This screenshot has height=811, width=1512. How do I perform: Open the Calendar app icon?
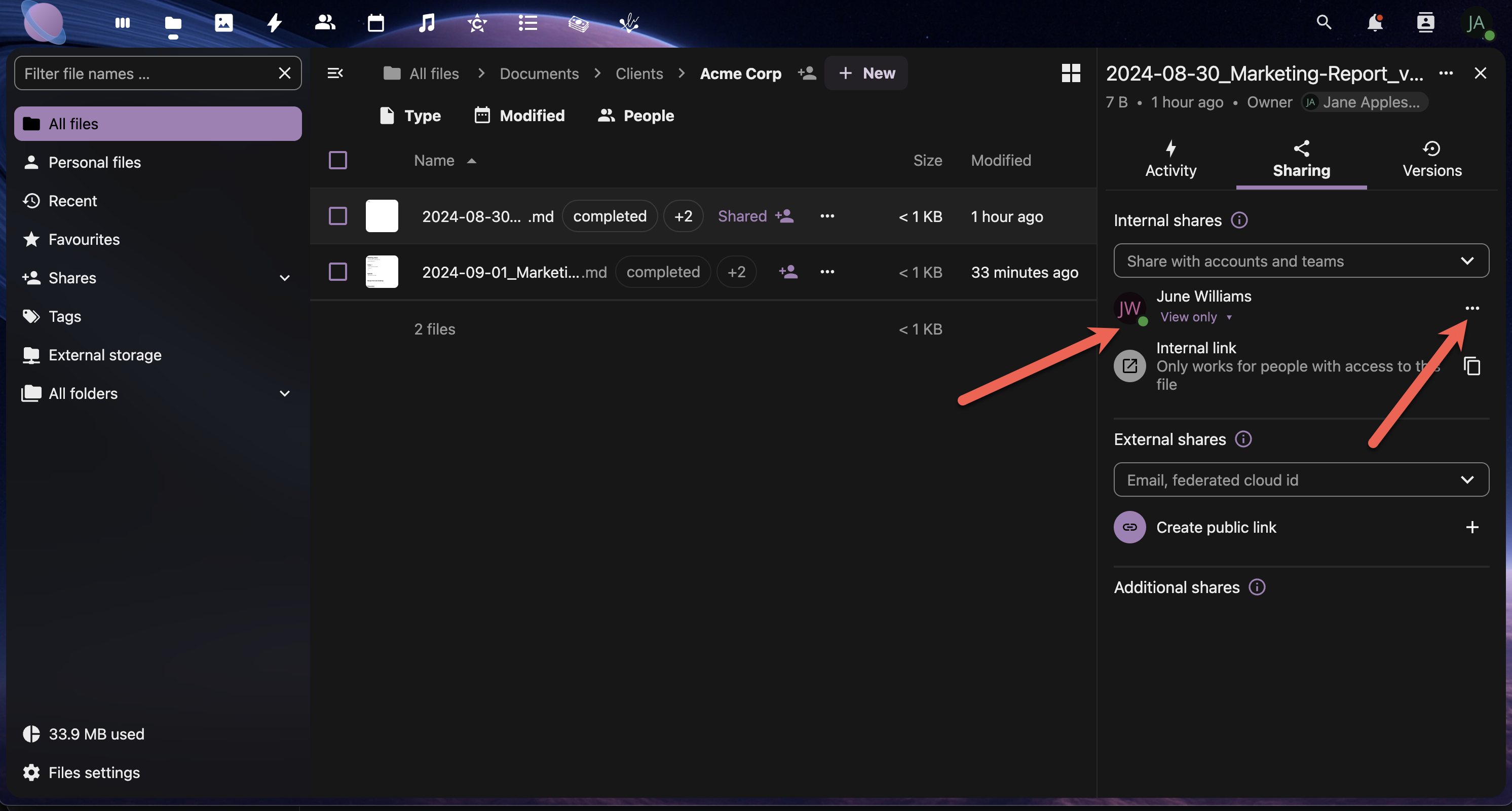[375, 23]
